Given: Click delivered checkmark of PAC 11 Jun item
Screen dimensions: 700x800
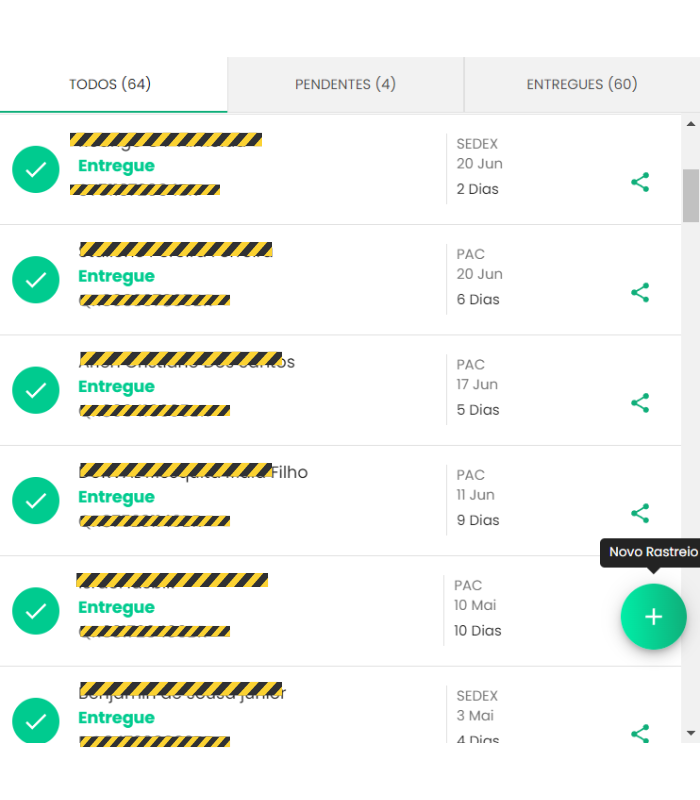Looking at the screenshot, I should pyautogui.click(x=36, y=501).
